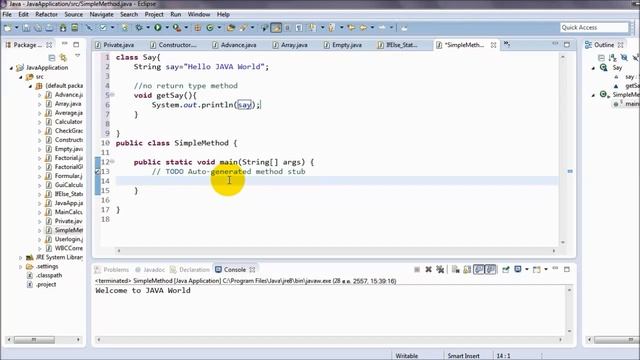Click the Clear Console icon
The height and width of the screenshot is (360, 640).
tap(456, 269)
